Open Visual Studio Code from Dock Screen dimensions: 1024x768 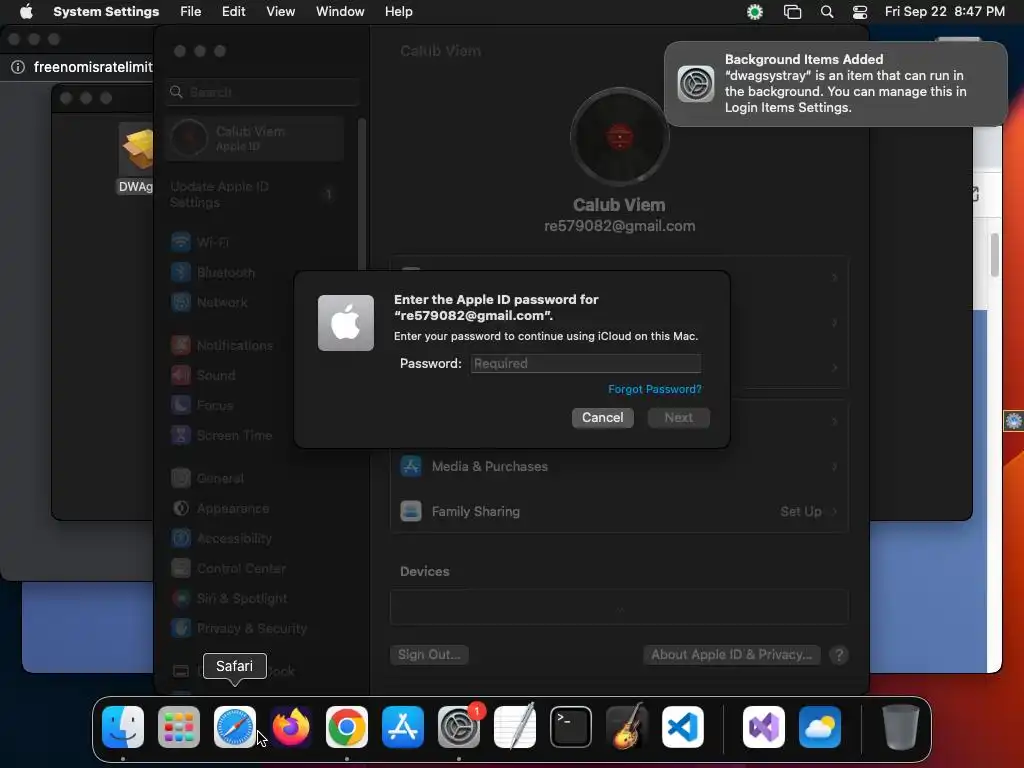click(x=682, y=727)
